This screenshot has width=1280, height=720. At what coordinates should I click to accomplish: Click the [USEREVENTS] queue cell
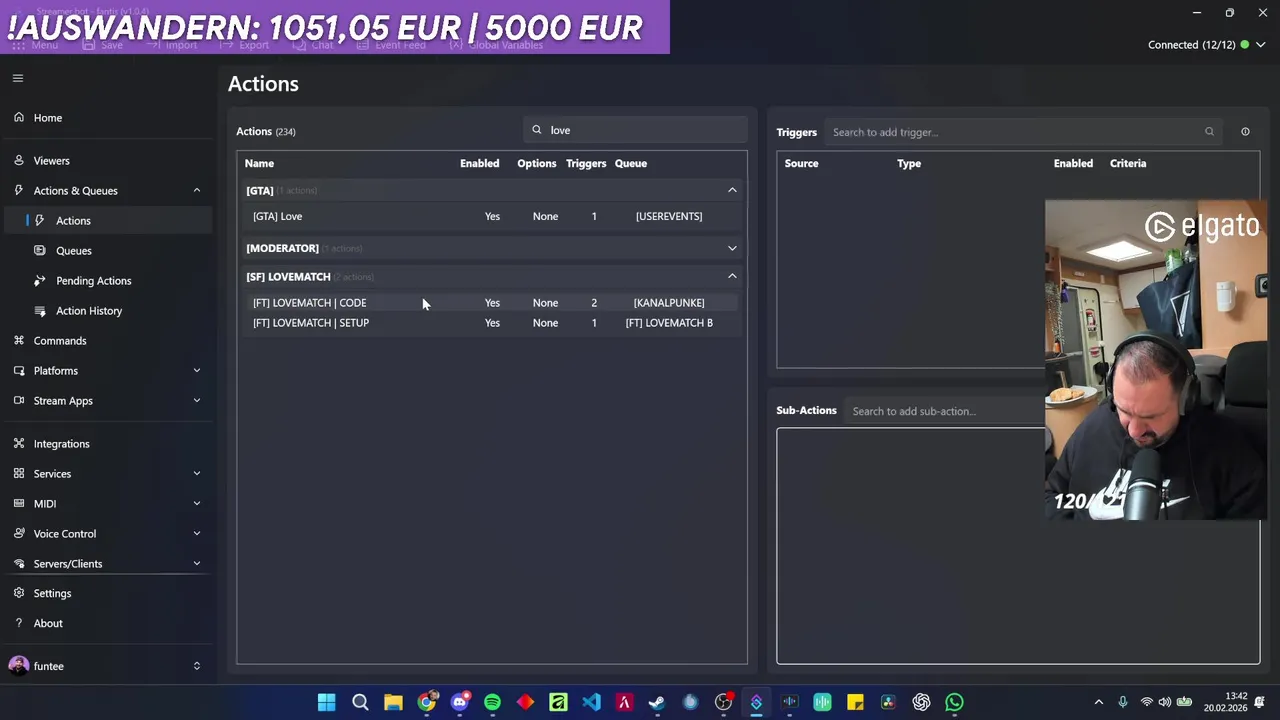coord(669,216)
